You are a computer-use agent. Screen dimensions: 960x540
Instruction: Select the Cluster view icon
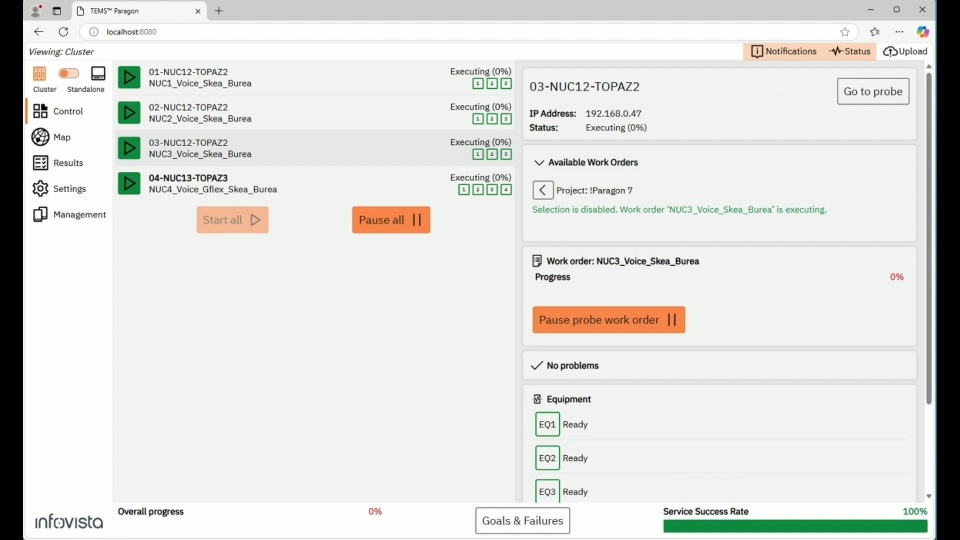[x=39, y=73]
